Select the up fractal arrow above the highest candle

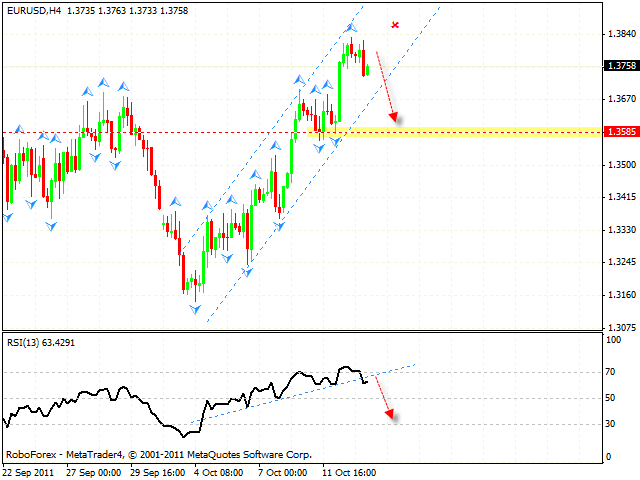(351, 26)
